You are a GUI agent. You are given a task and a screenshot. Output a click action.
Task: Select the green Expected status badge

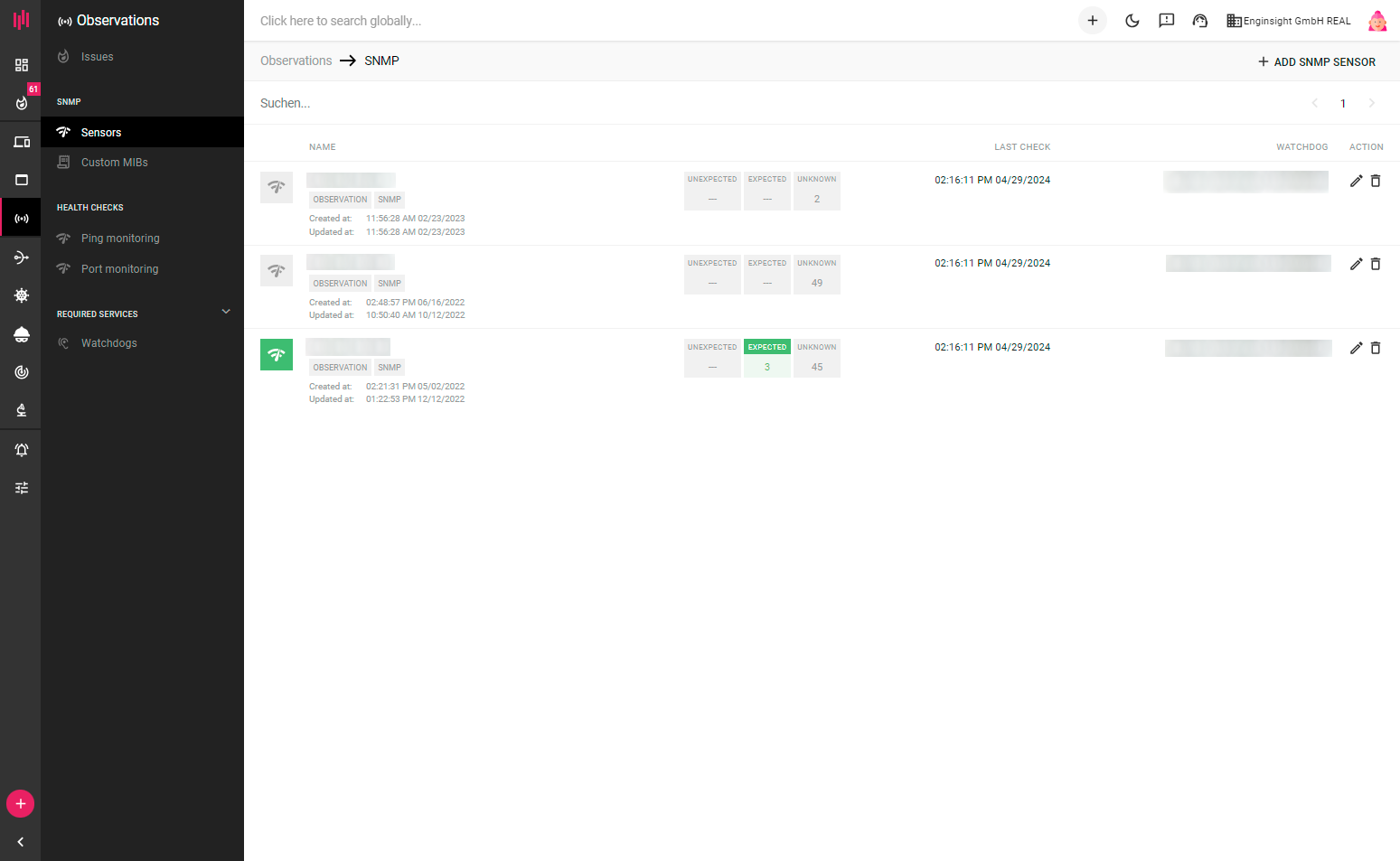click(766, 348)
